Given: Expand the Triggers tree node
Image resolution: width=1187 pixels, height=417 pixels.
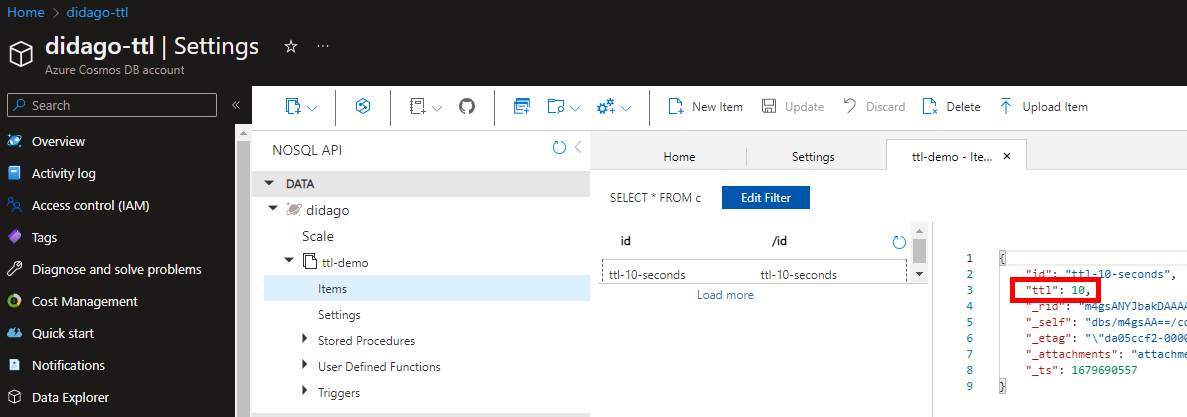Looking at the screenshot, I should [305, 392].
